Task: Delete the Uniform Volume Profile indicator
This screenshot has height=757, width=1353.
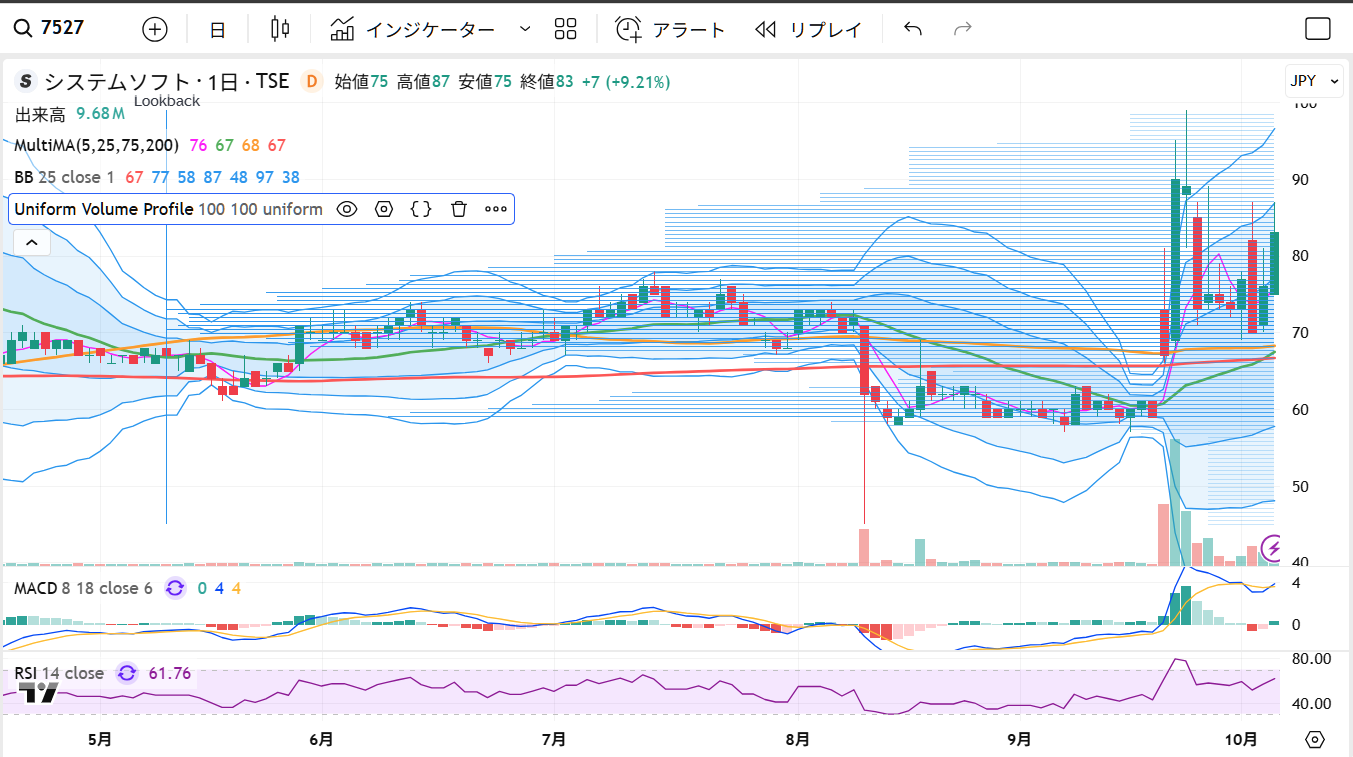Action: tap(459, 209)
